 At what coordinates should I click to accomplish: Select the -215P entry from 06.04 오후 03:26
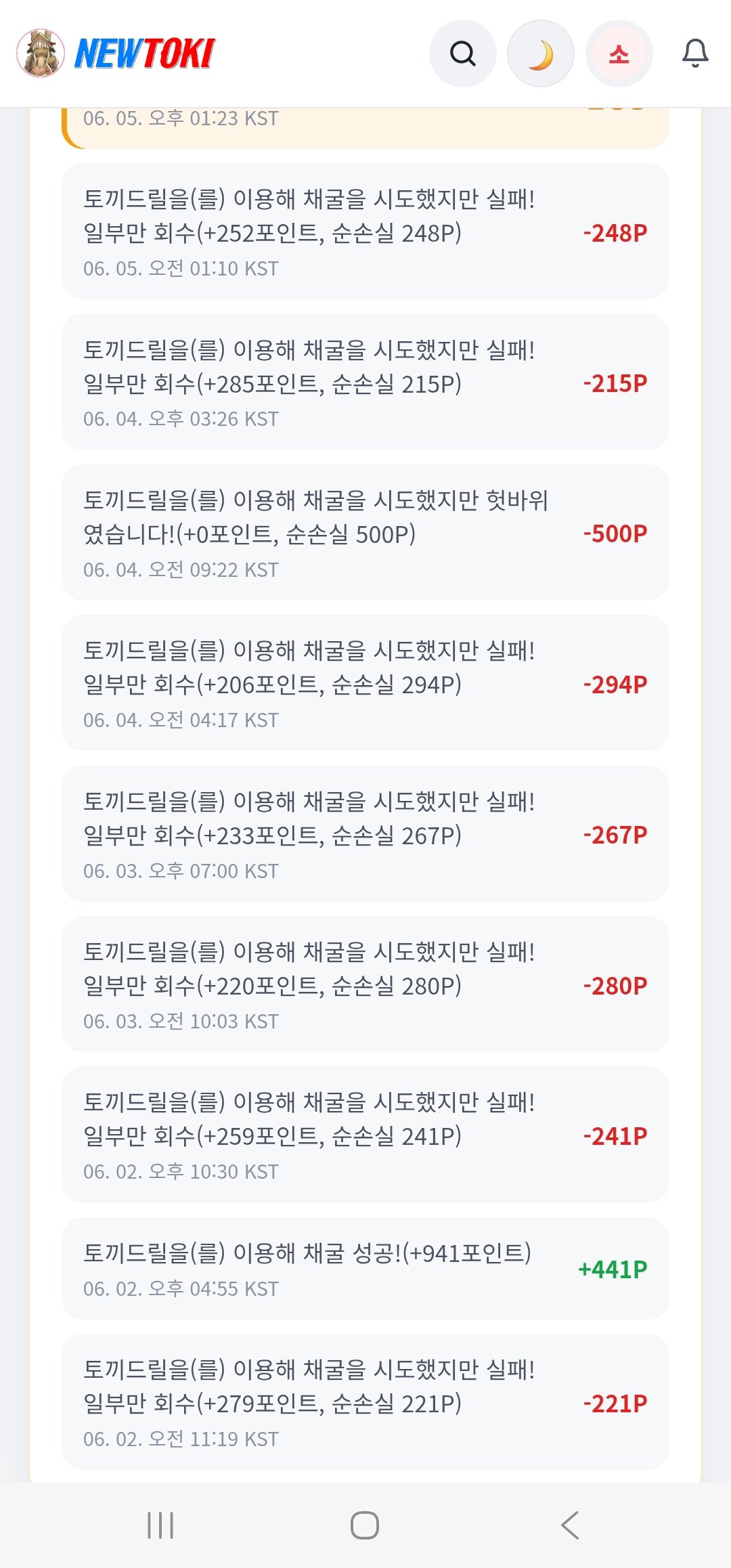click(365, 382)
